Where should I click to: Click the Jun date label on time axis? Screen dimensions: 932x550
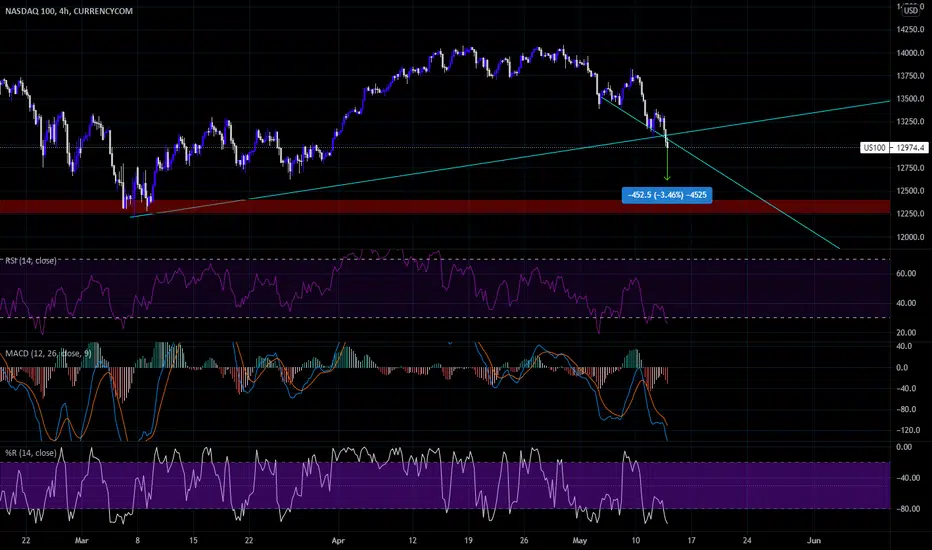tap(814, 540)
